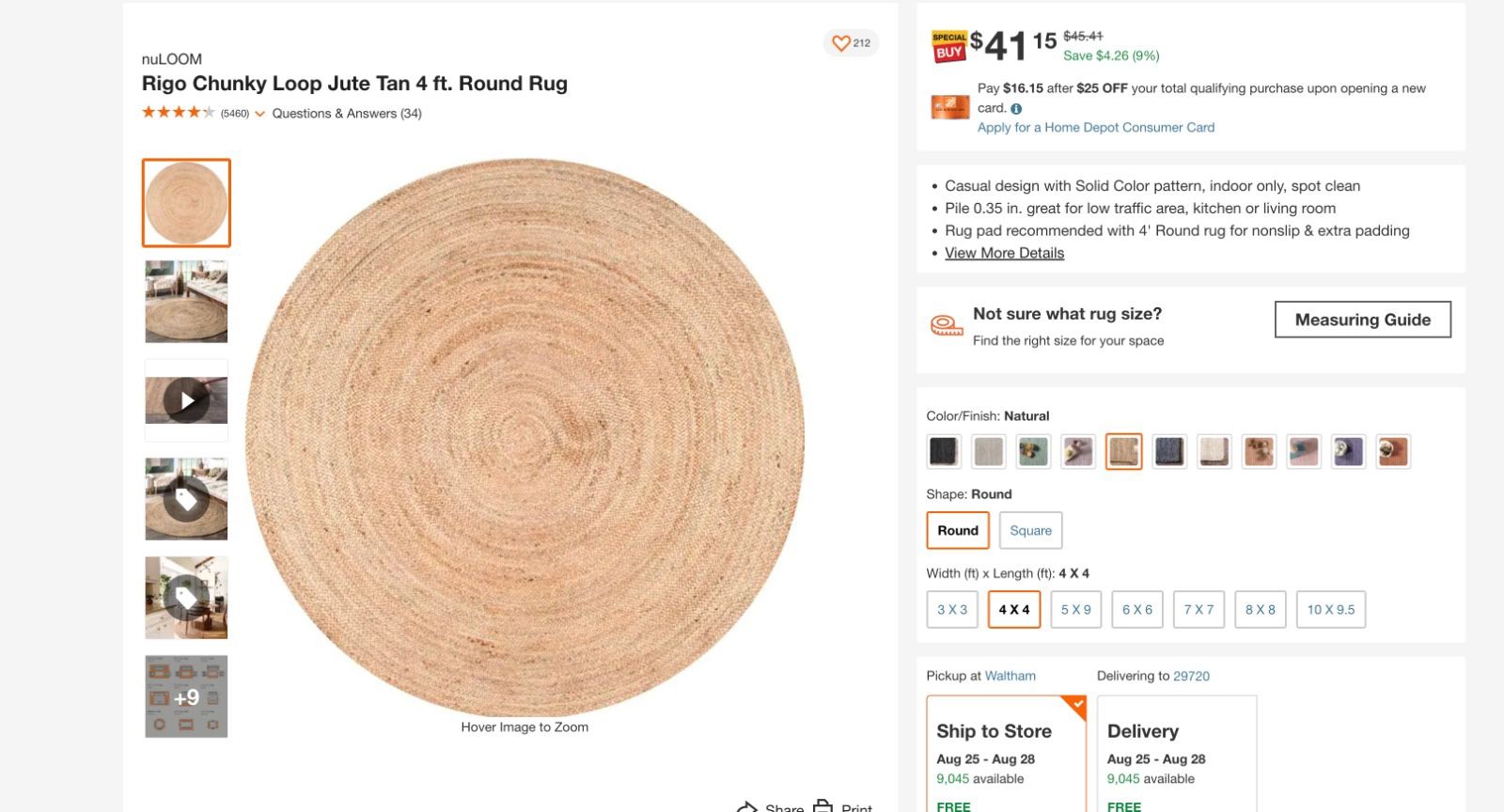Click the Special Buy badge near the price
The height and width of the screenshot is (812, 1504).
[x=948, y=44]
